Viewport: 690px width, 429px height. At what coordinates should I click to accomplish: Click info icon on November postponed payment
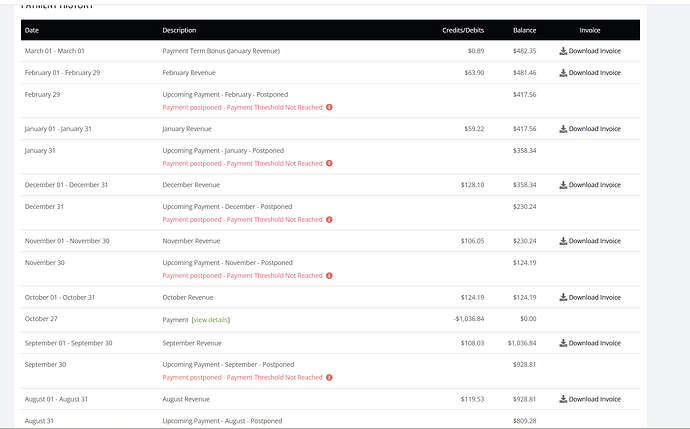coord(330,275)
